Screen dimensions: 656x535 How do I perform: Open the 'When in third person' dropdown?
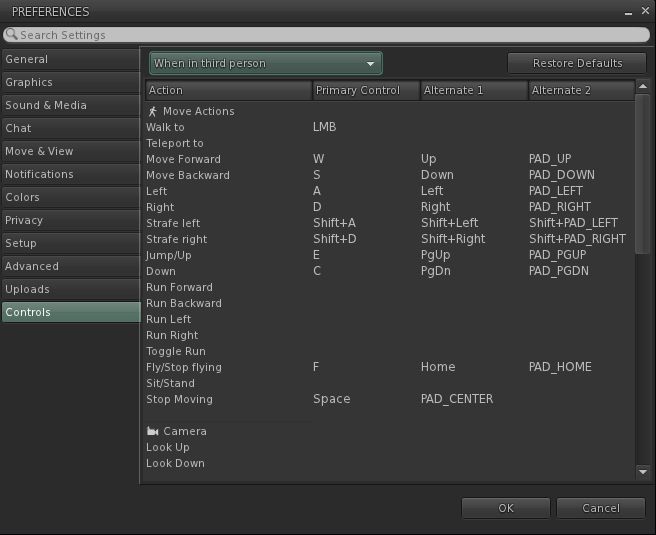[x=266, y=63]
